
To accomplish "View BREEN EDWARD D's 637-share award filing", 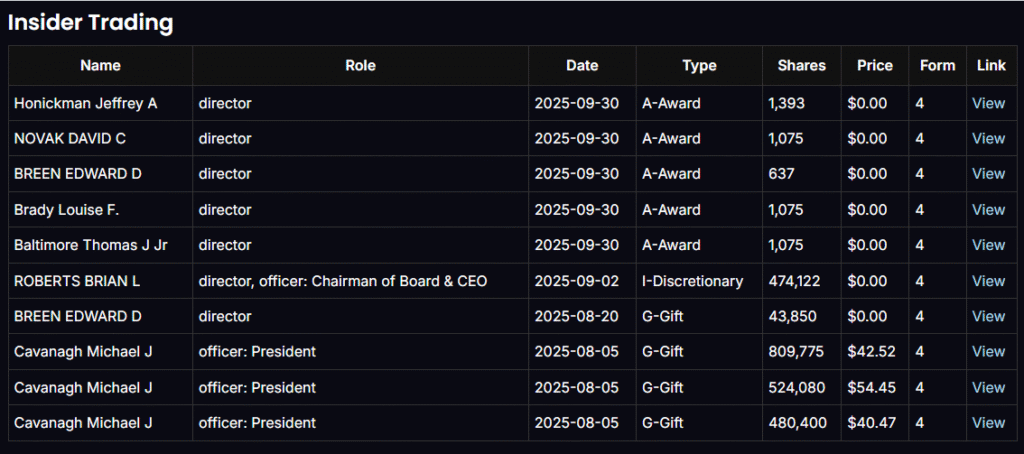I will point(988,174).
